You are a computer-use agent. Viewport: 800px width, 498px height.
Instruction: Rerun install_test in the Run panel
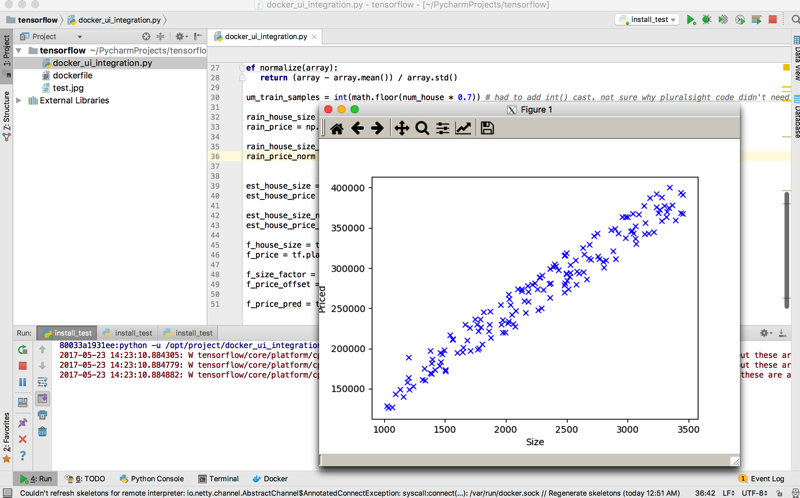pyautogui.click(x=22, y=350)
